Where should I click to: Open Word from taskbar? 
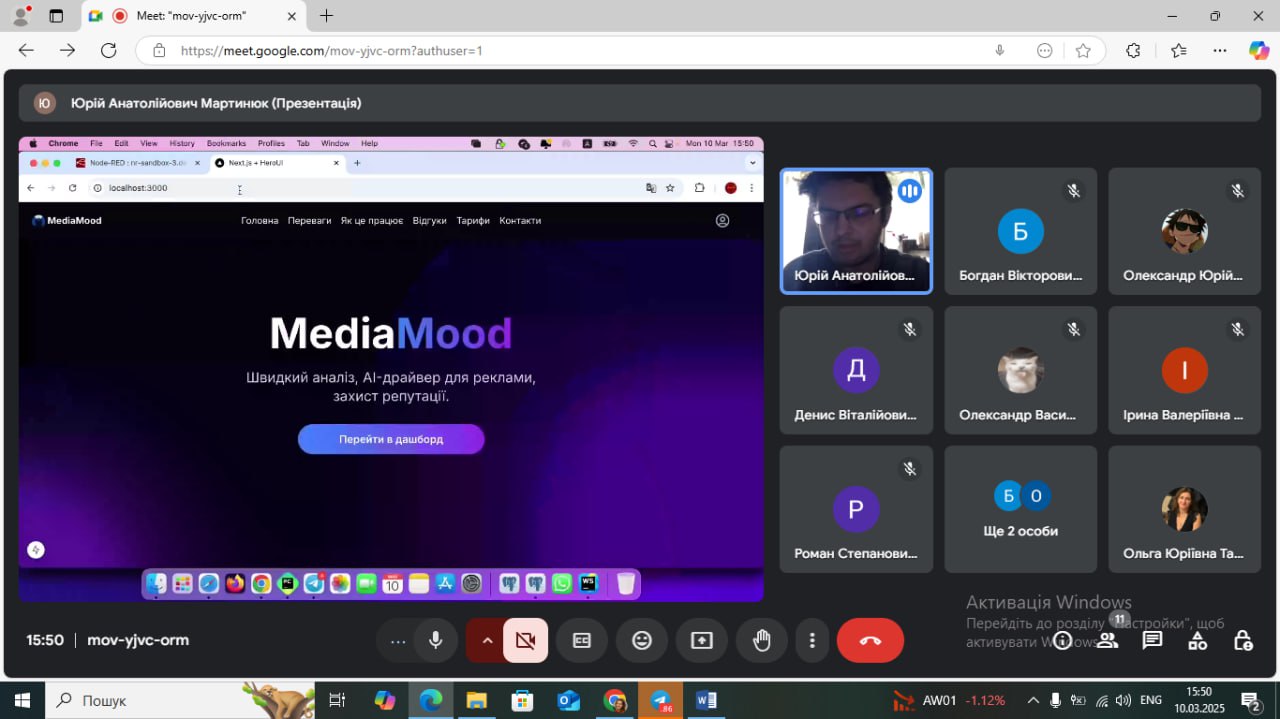pyautogui.click(x=706, y=700)
